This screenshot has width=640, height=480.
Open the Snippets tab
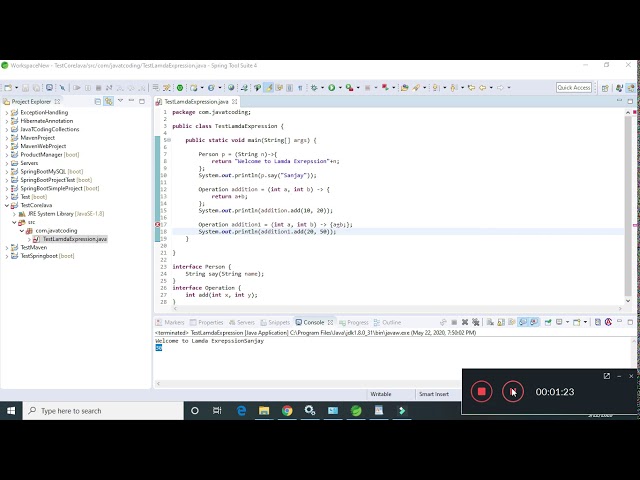point(275,322)
